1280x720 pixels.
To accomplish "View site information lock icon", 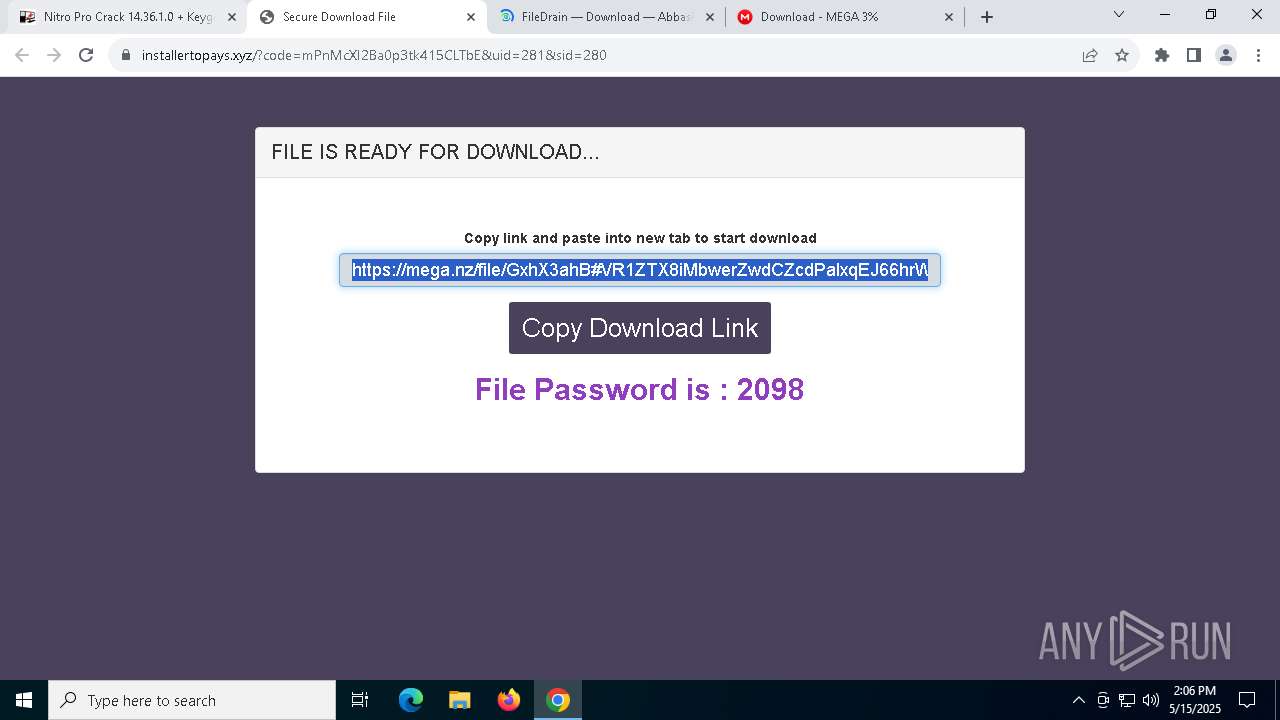I will click(126, 55).
